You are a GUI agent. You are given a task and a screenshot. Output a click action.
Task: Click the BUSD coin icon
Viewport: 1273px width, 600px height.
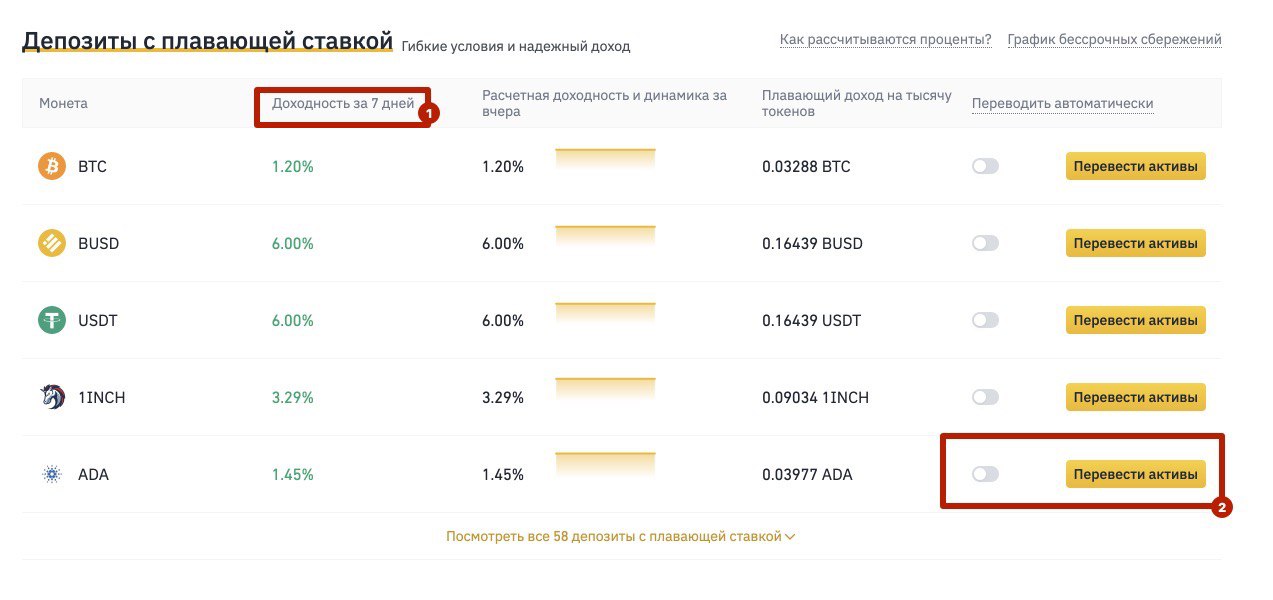(x=52, y=243)
